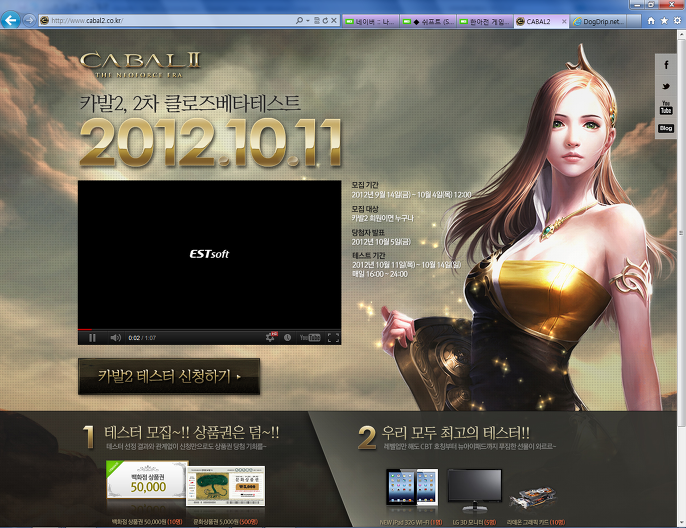Click 카발2 테스터 신청하기 button
Viewport: 686px width, 528px height.
[x=169, y=376]
